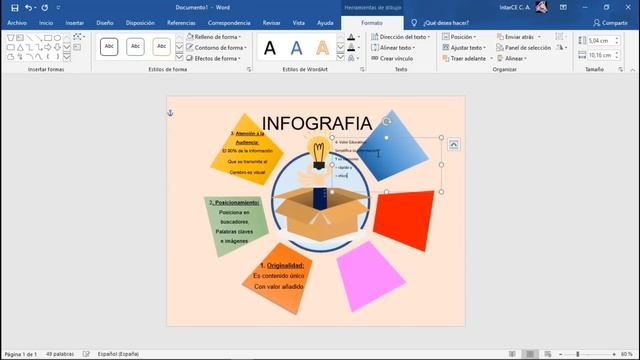640x360 pixels.
Task: Click the Draw Text Box icon
Action: click(77, 47)
